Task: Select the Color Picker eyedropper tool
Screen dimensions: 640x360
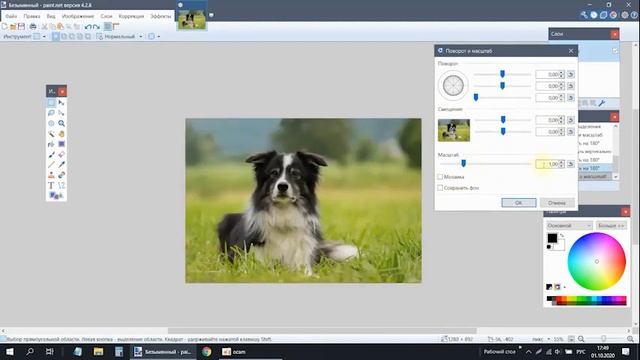Action: tap(61, 164)
